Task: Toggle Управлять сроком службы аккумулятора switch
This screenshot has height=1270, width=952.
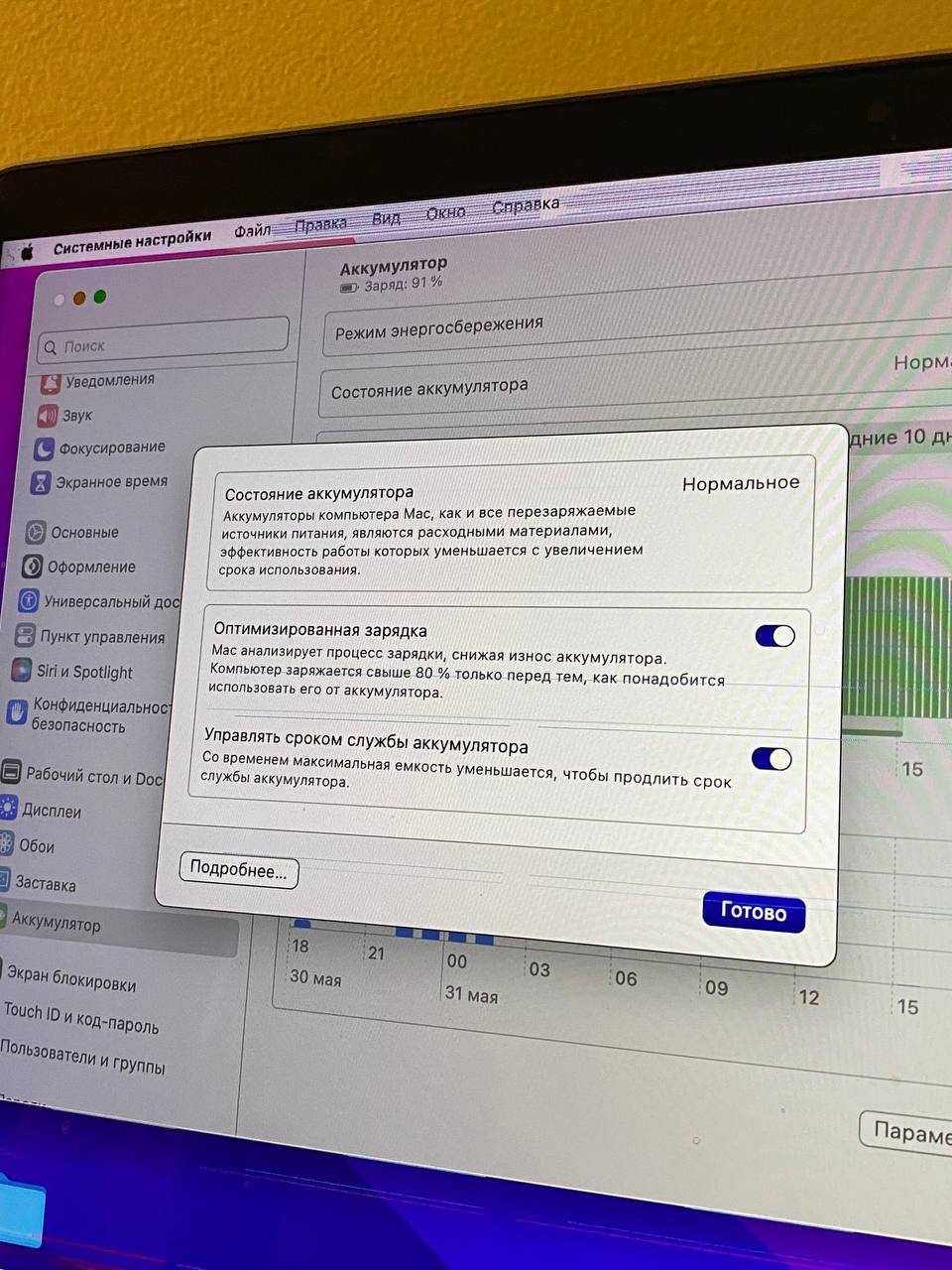Action: (x=772, y=760)
